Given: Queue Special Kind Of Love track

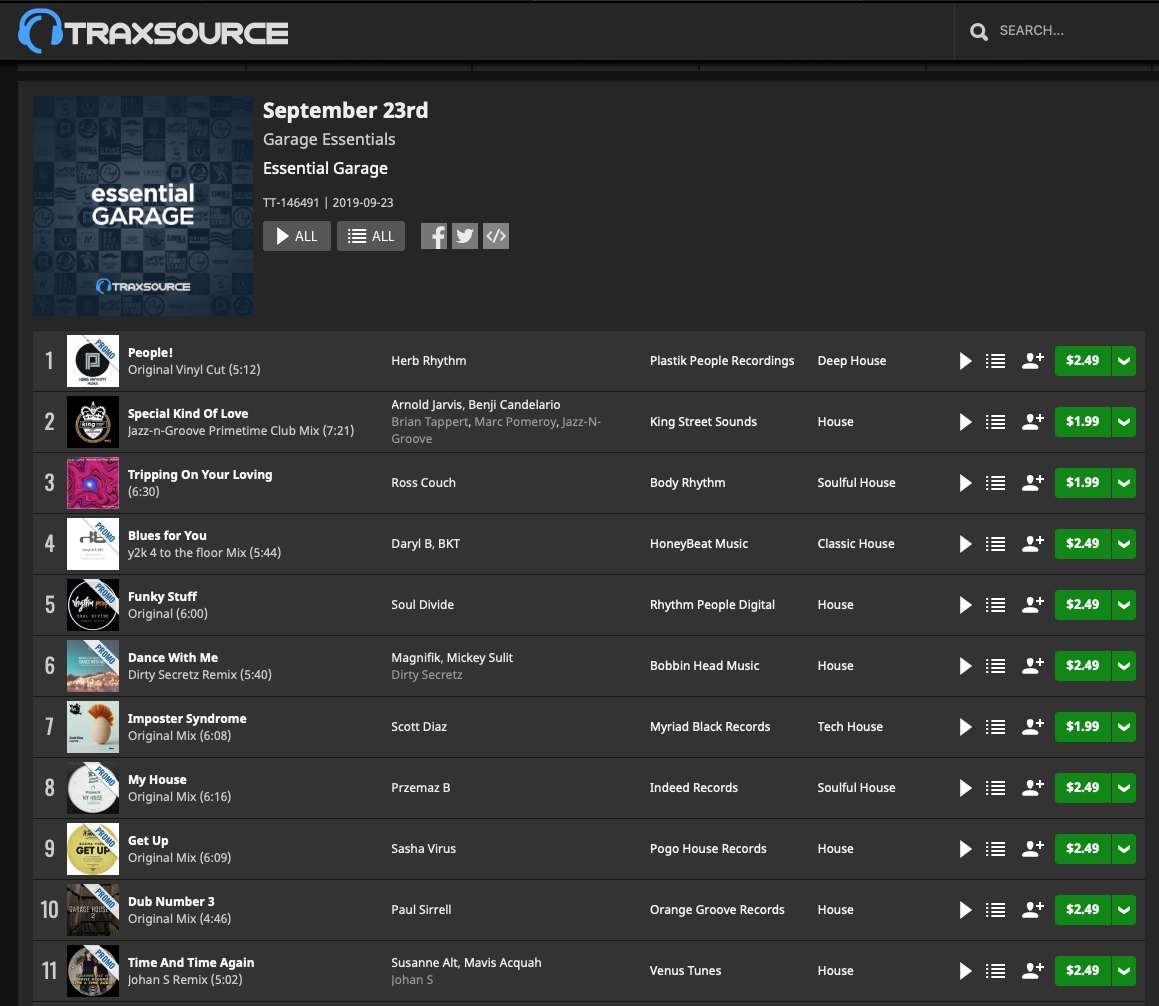Looking at the screenshot, I should 996,422.
